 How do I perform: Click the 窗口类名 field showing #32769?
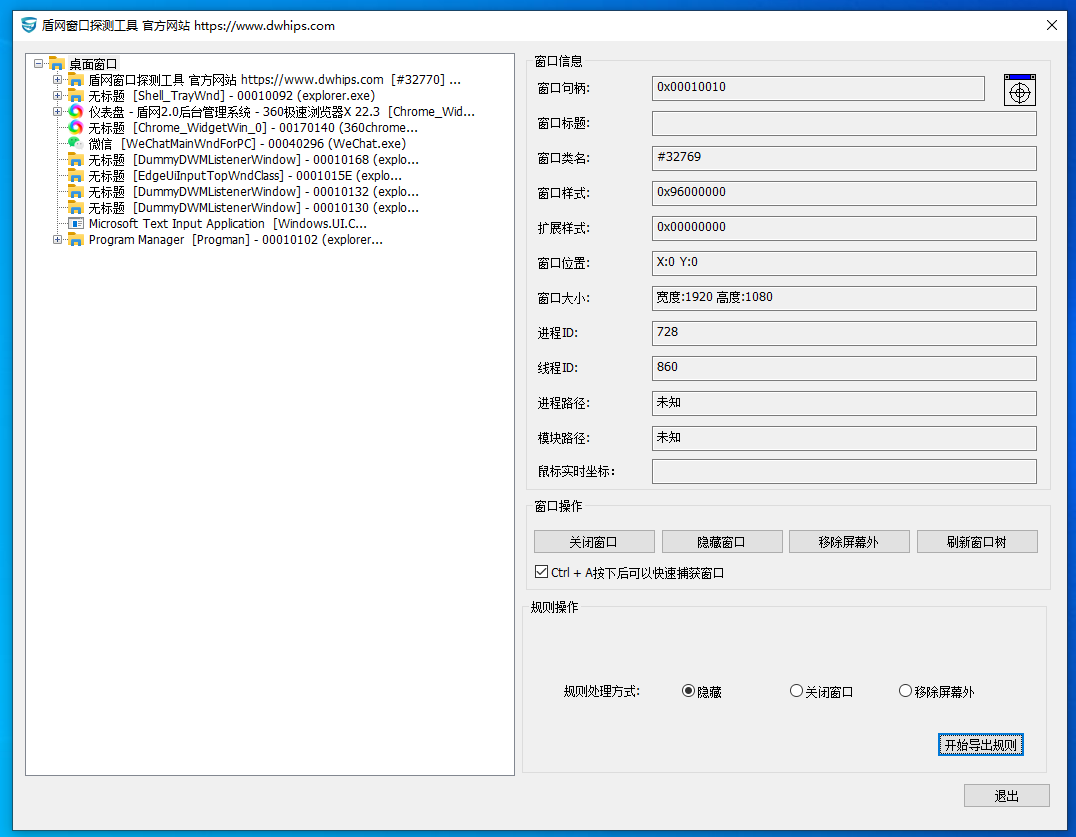point(843,158)
